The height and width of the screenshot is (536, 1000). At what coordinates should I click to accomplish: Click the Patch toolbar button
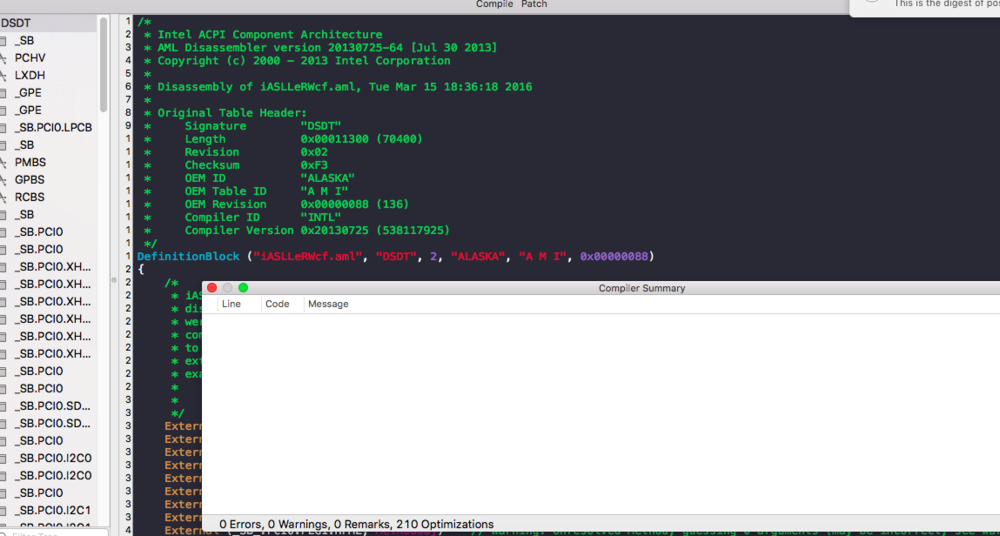pos(534,4)
